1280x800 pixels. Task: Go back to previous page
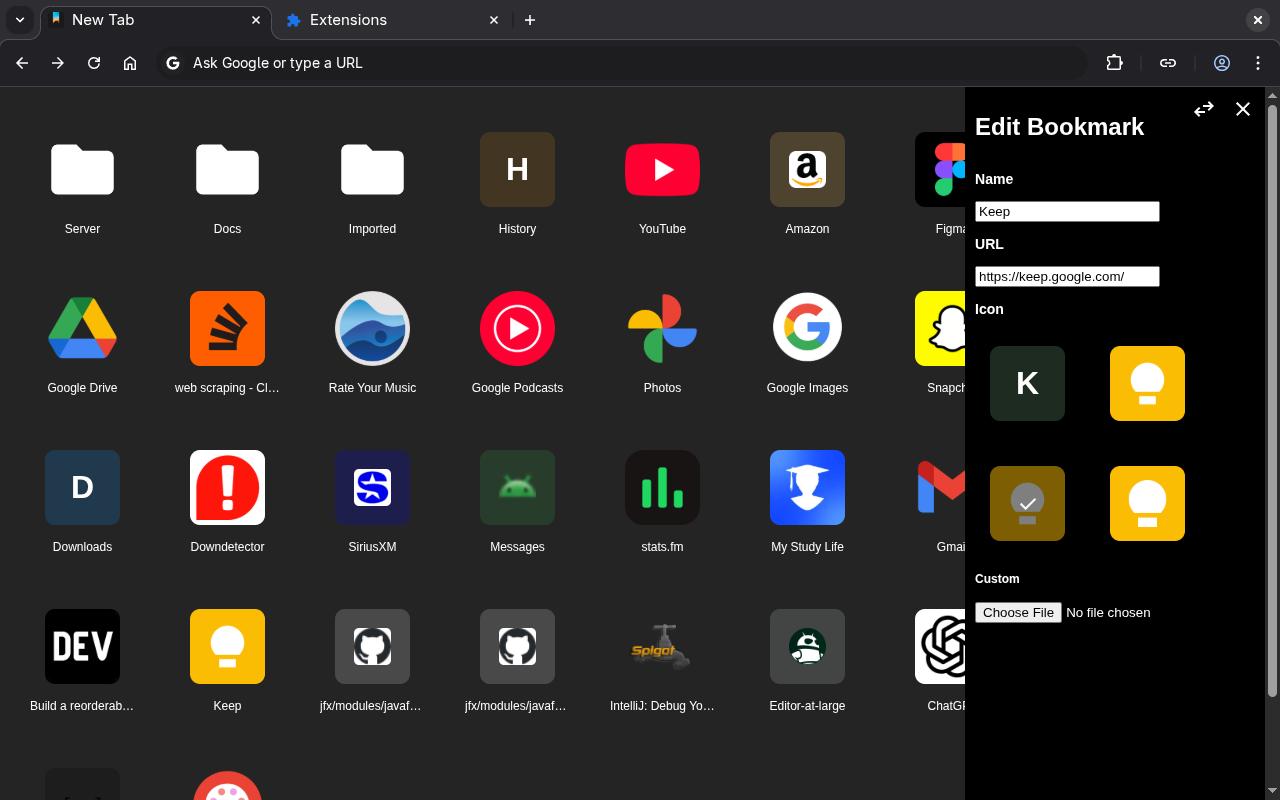pyautogui.click(x=22, y=63)
